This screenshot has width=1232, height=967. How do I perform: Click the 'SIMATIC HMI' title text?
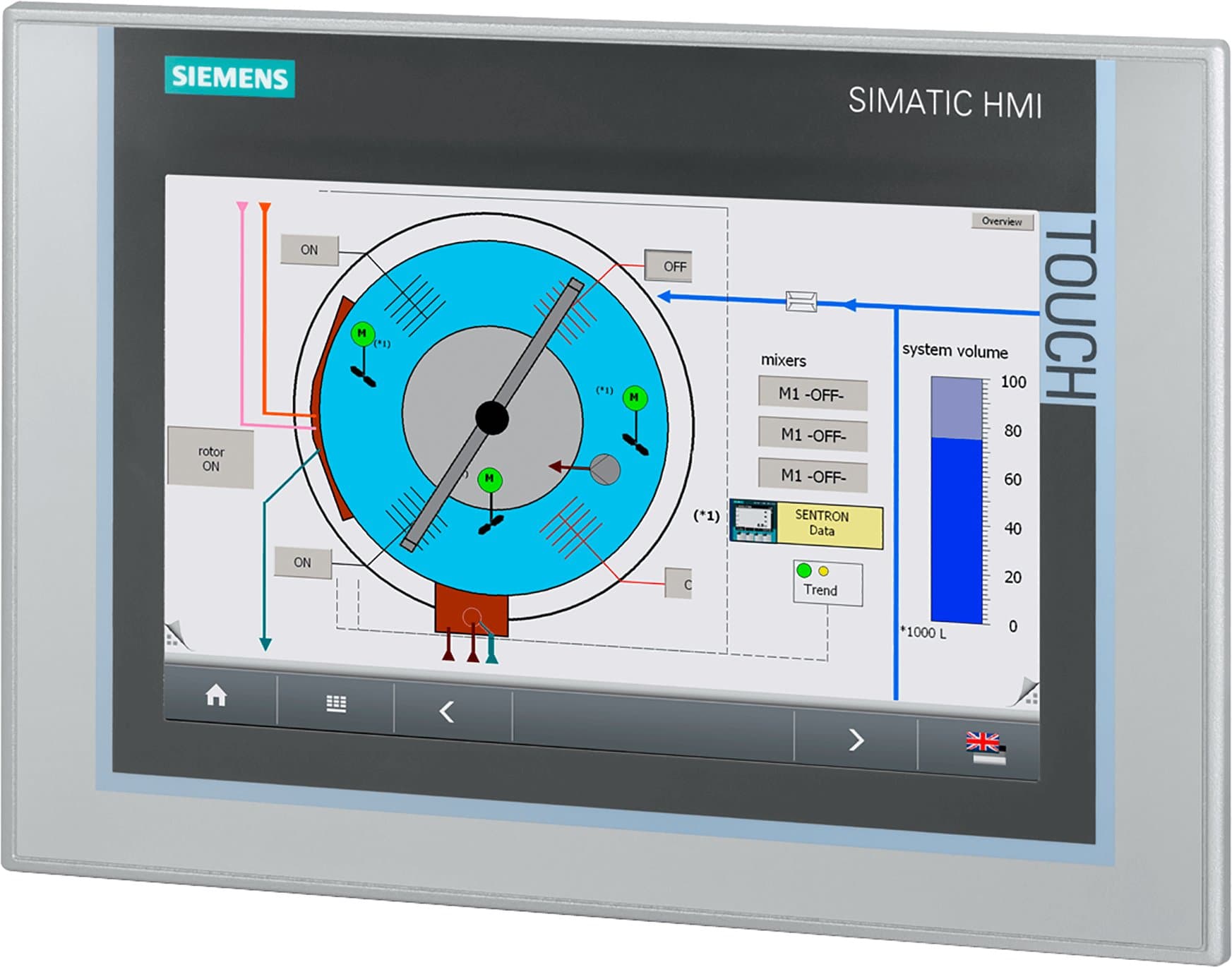[x=945, y=102]
